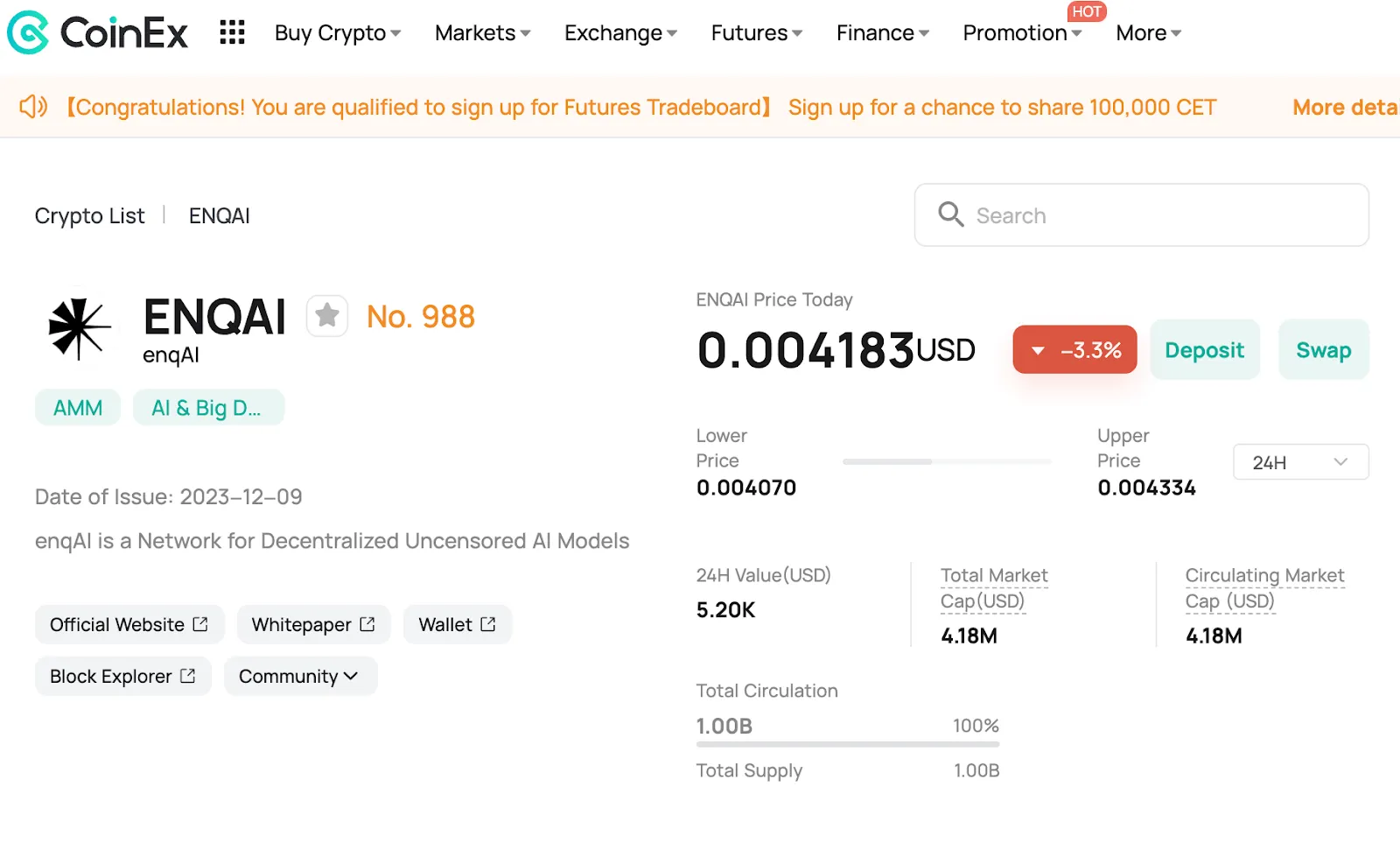
Task: Click the AMM tag
Action: 78,408
